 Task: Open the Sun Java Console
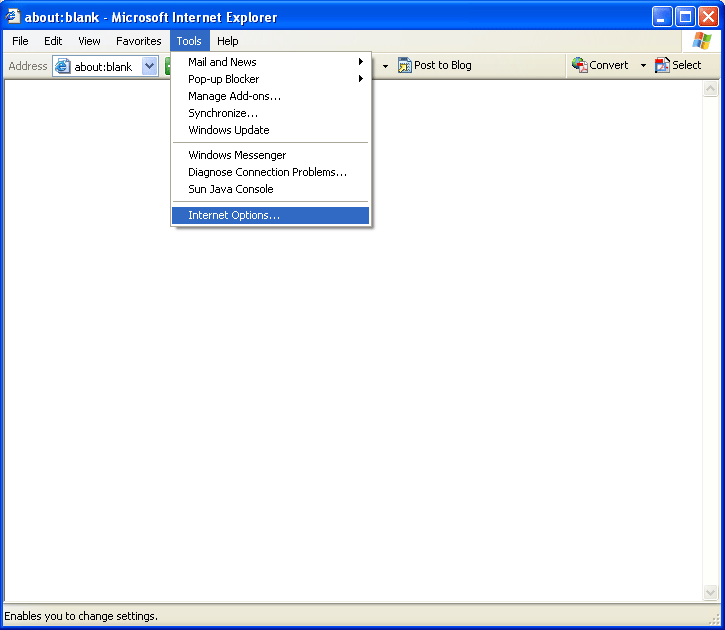(230, 189)
